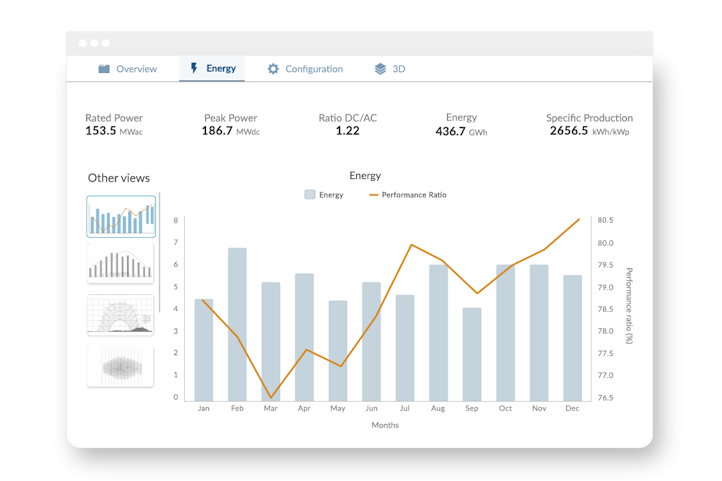Click the March performance ratio low point
This screenshot has width=722, height=481.
point(271,397)
